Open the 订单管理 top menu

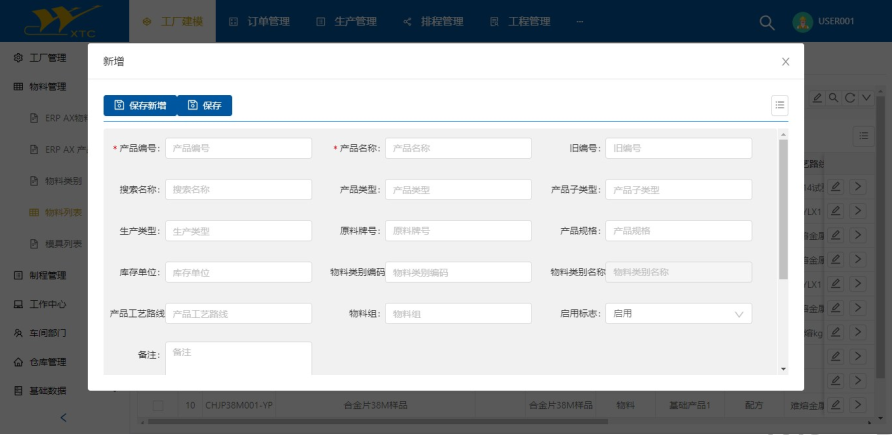click(259, 22)
